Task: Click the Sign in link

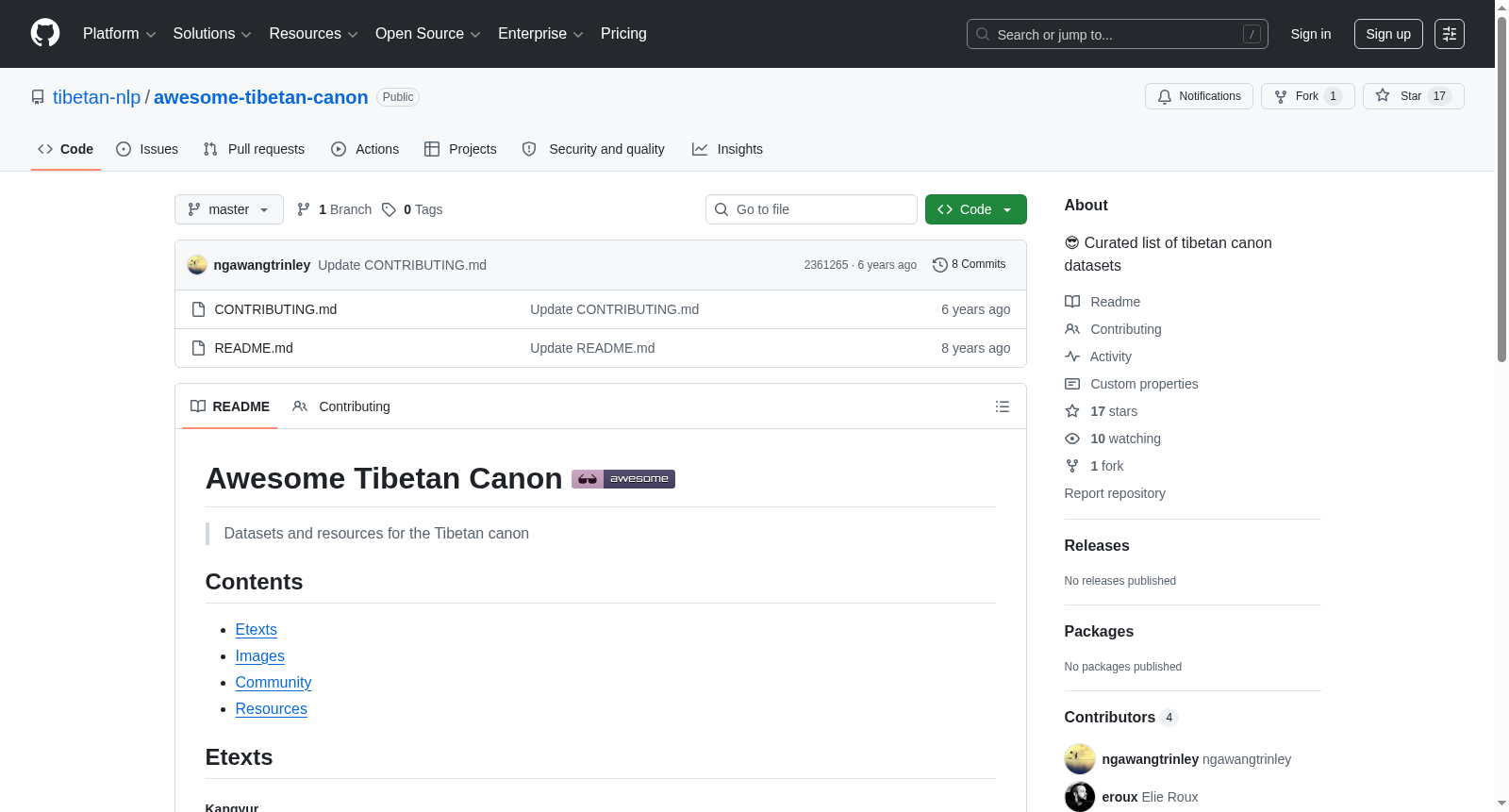Action: pyautogui.click(x=1311, y=34)
